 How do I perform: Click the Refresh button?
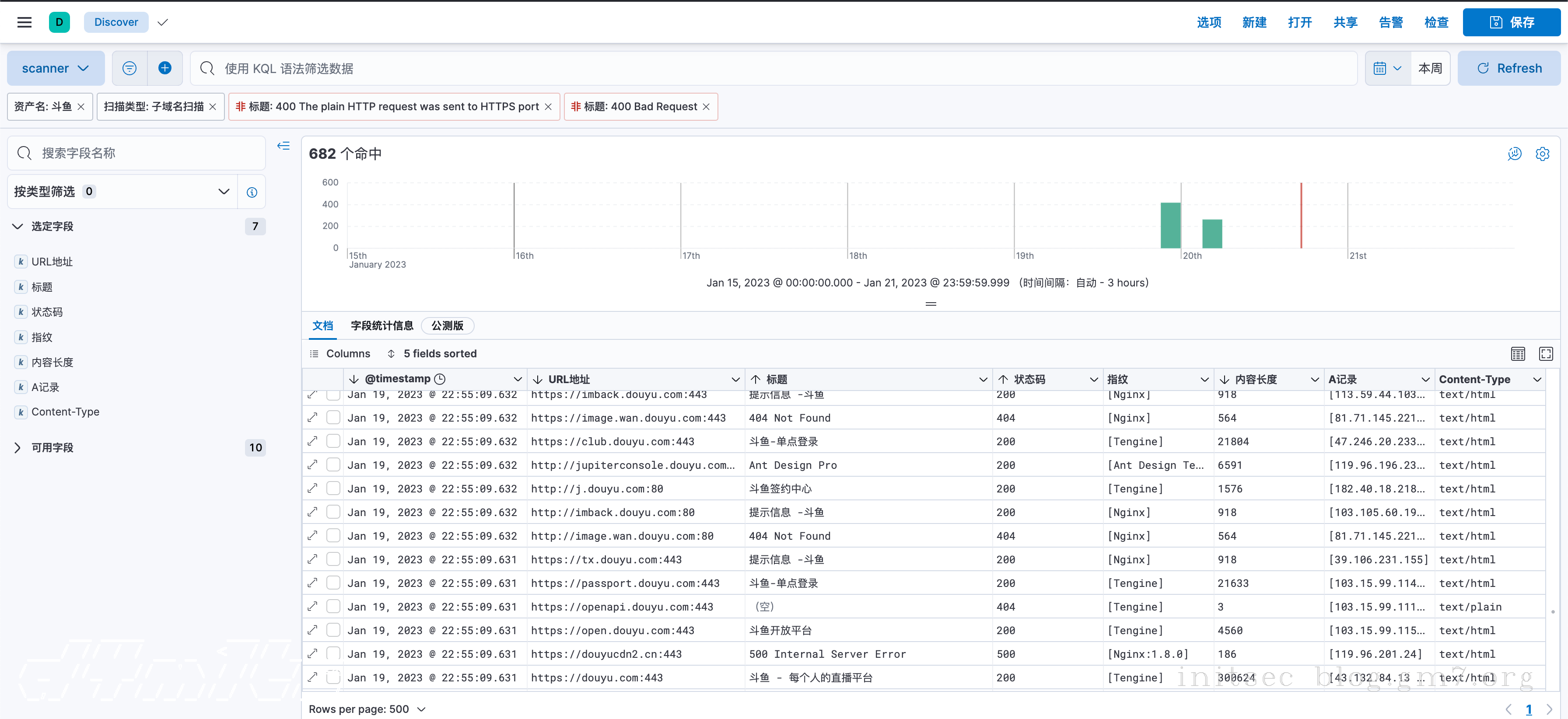[1509, 68]
